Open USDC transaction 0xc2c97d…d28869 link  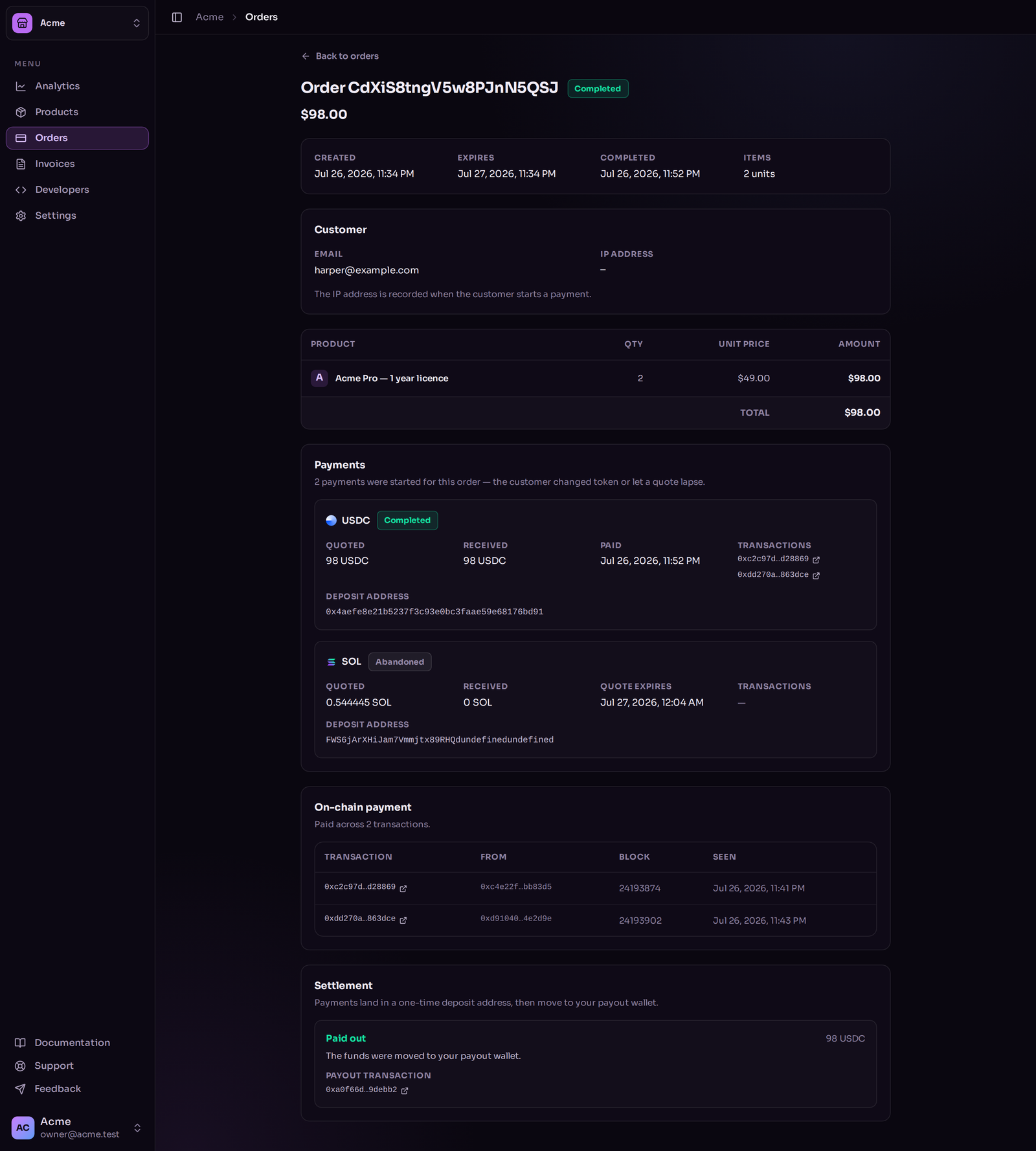[x=773, y=559]
